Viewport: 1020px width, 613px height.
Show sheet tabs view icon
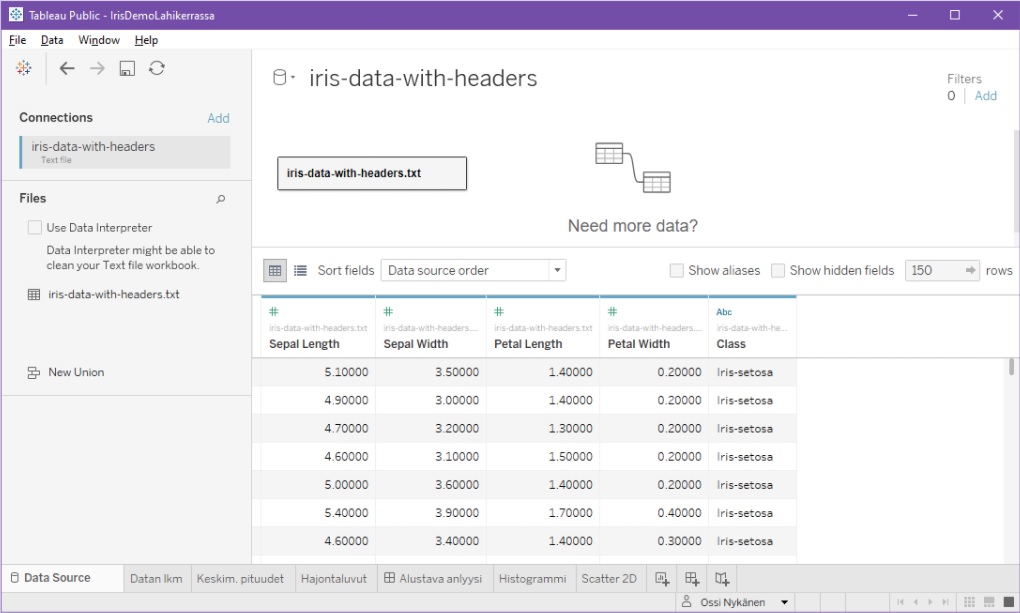pos(1009,602)
